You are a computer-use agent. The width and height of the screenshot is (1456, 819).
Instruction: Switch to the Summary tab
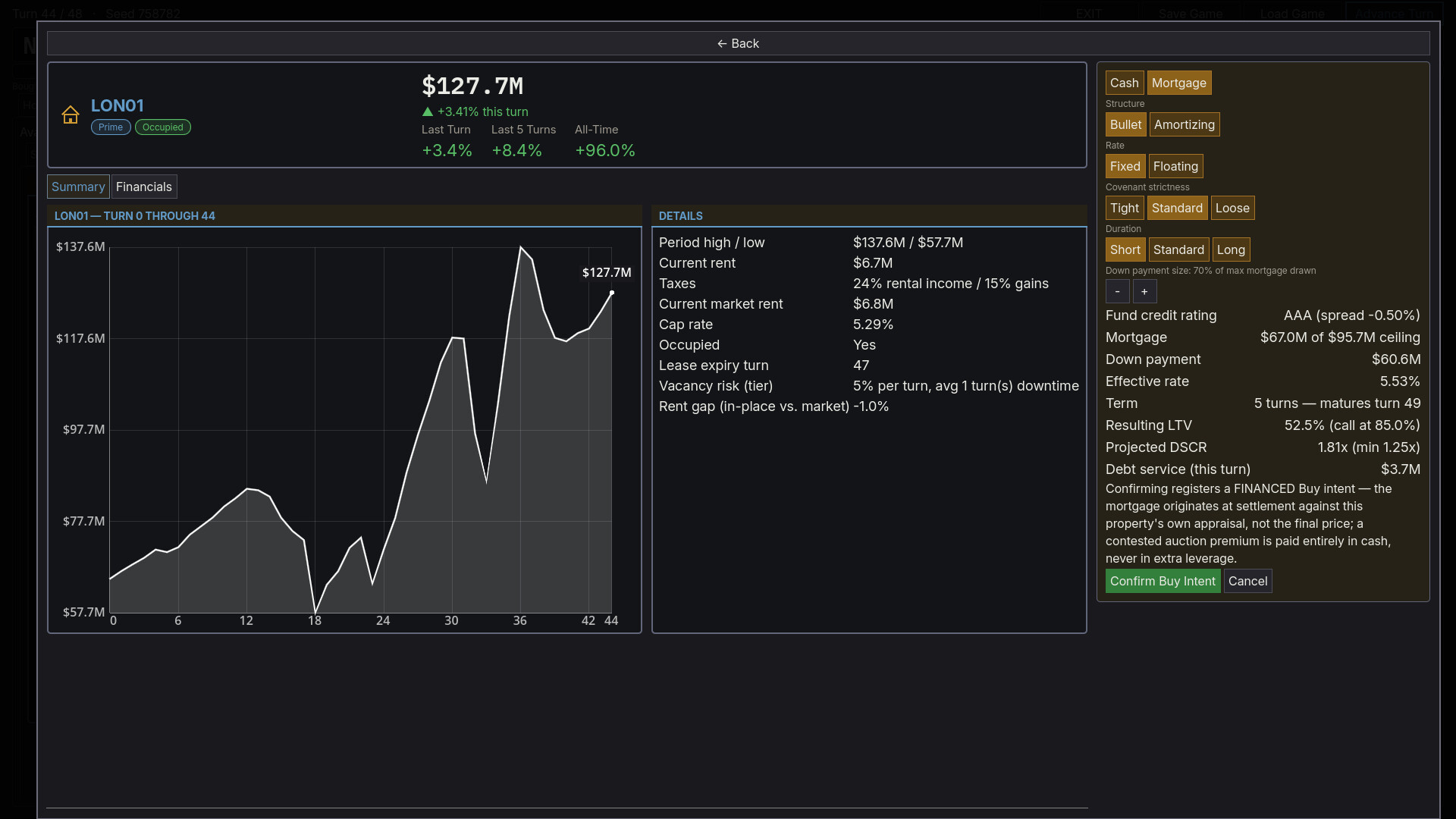point(78,187)
